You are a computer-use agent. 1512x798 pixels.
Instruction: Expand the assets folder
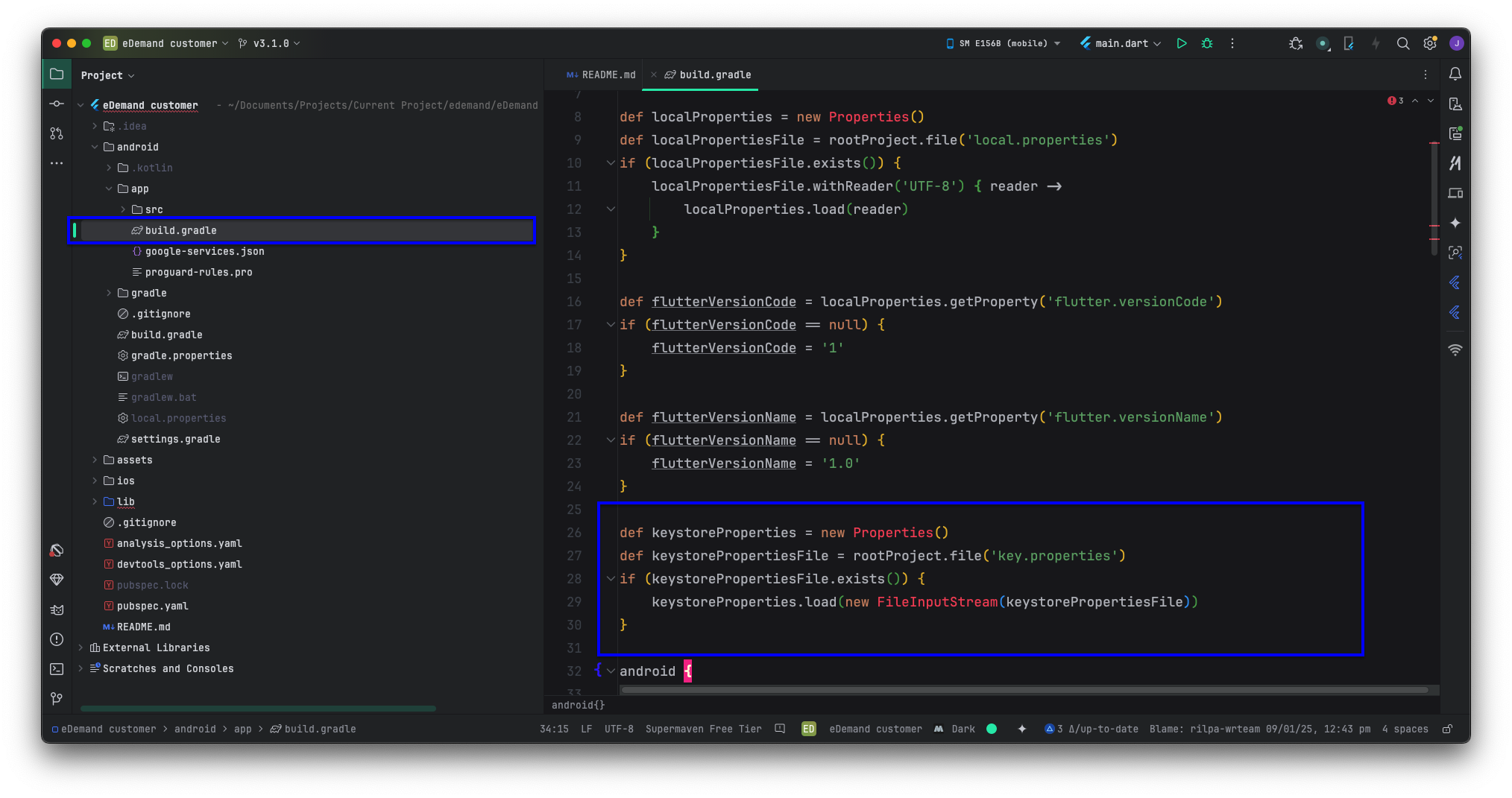[95, 460]
